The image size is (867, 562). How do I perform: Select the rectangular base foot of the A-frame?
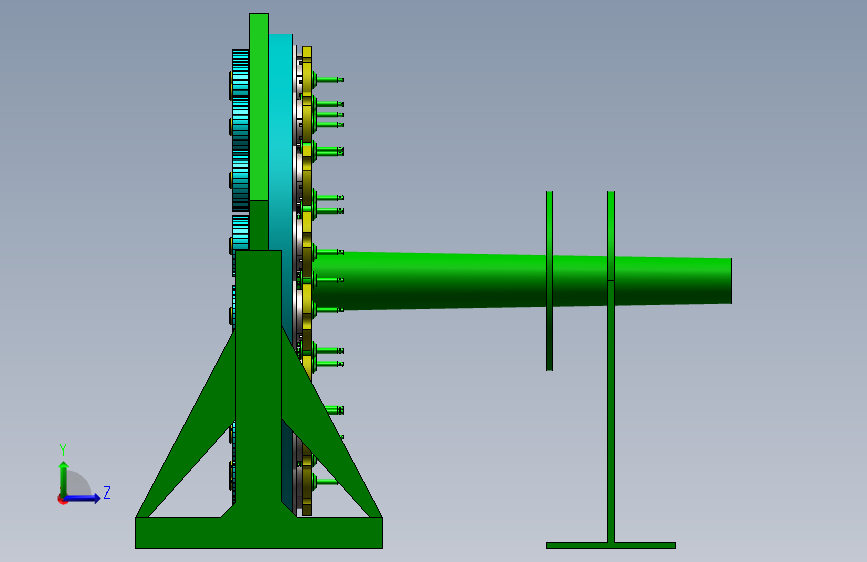[x=259, y=533]
